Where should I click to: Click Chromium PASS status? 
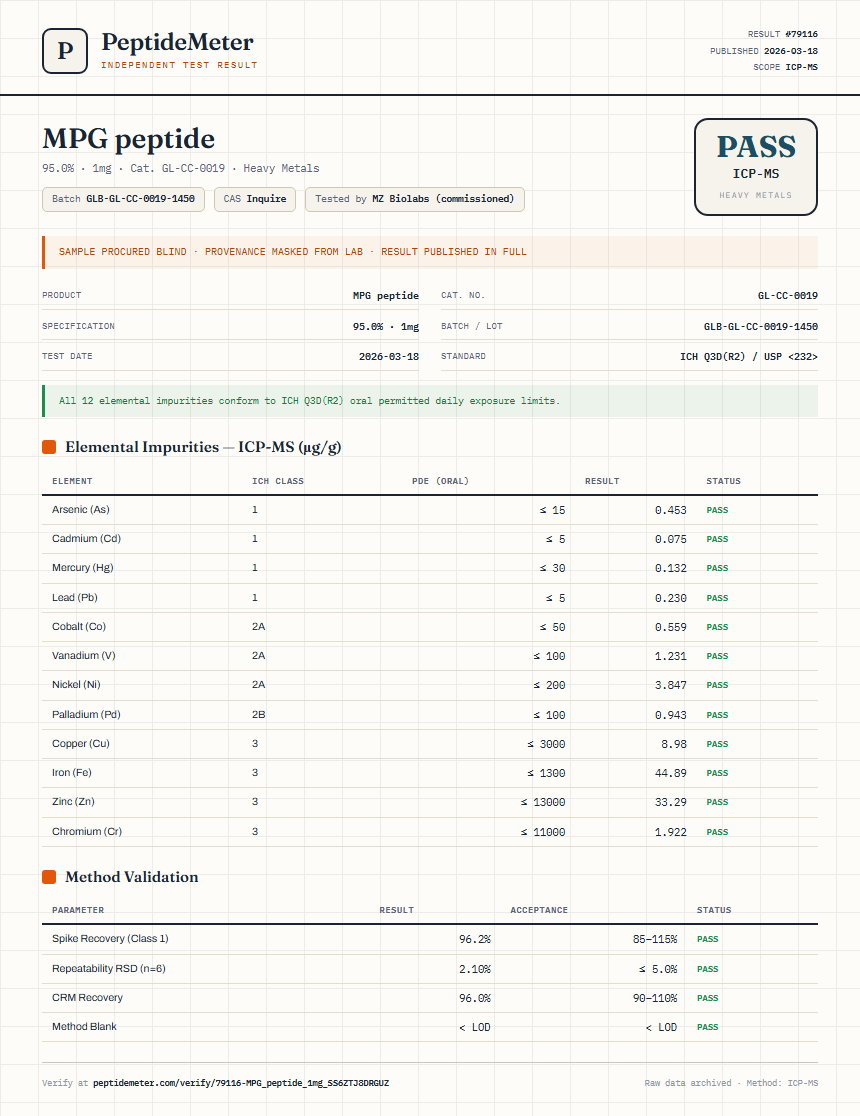(717, 833)
